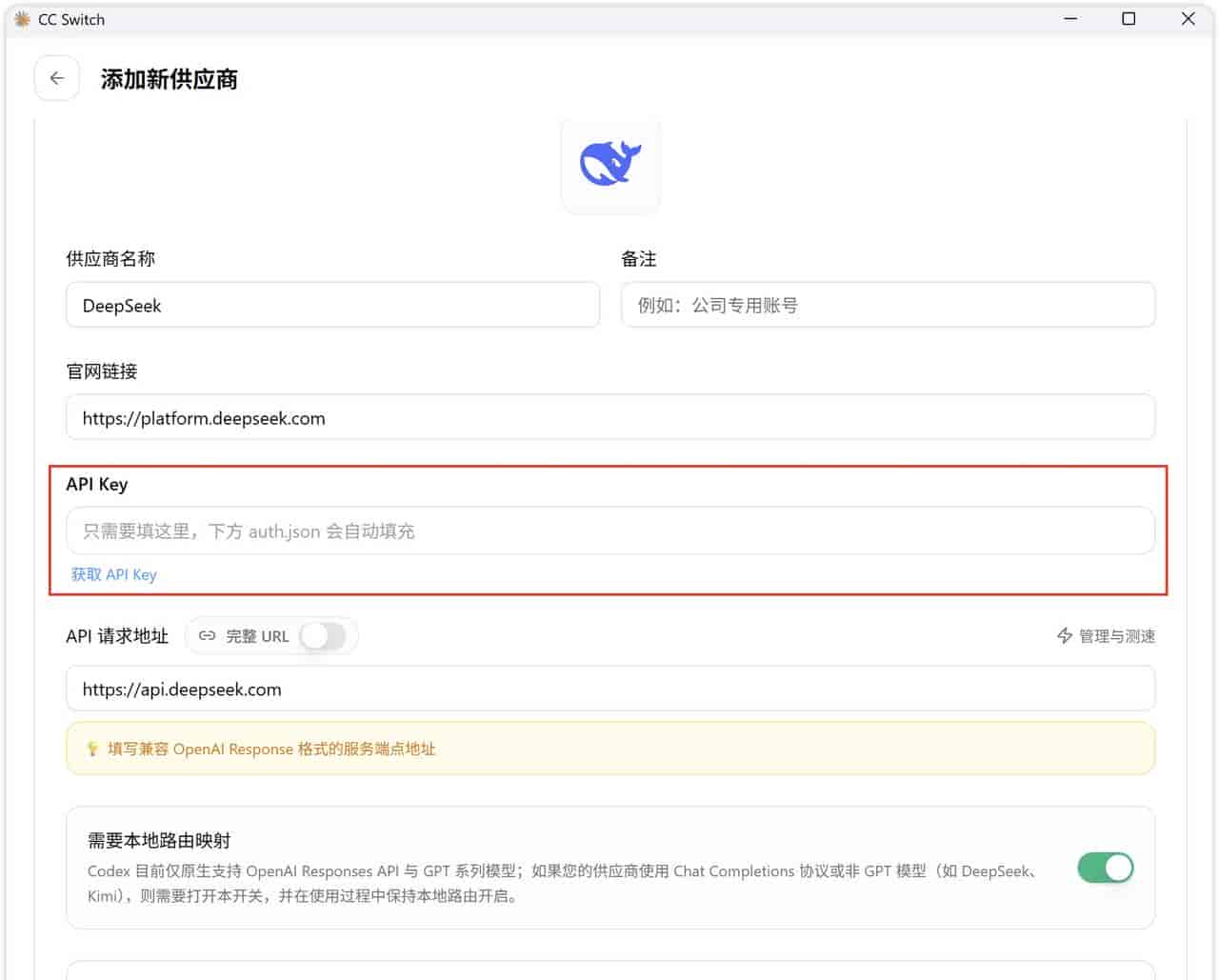
Task: Click the 官网链接 label
Action: [102, 371]
